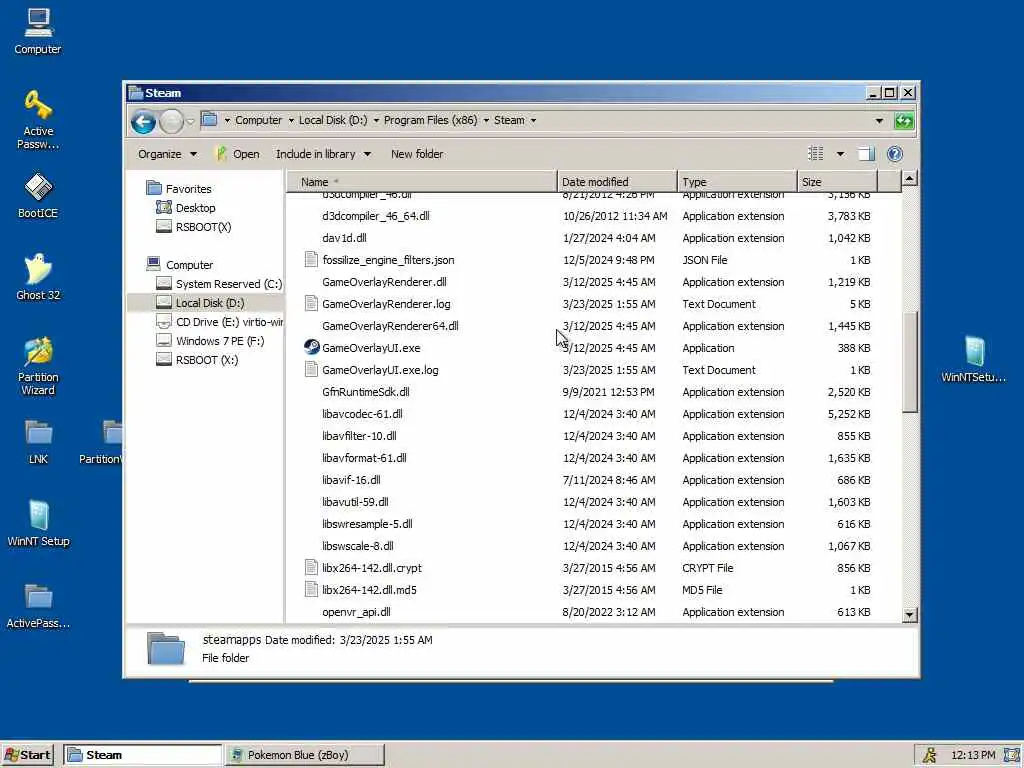Open the address bar history dropdown
The height and width of the screenshot is (768, 1024).
[879, 121]
